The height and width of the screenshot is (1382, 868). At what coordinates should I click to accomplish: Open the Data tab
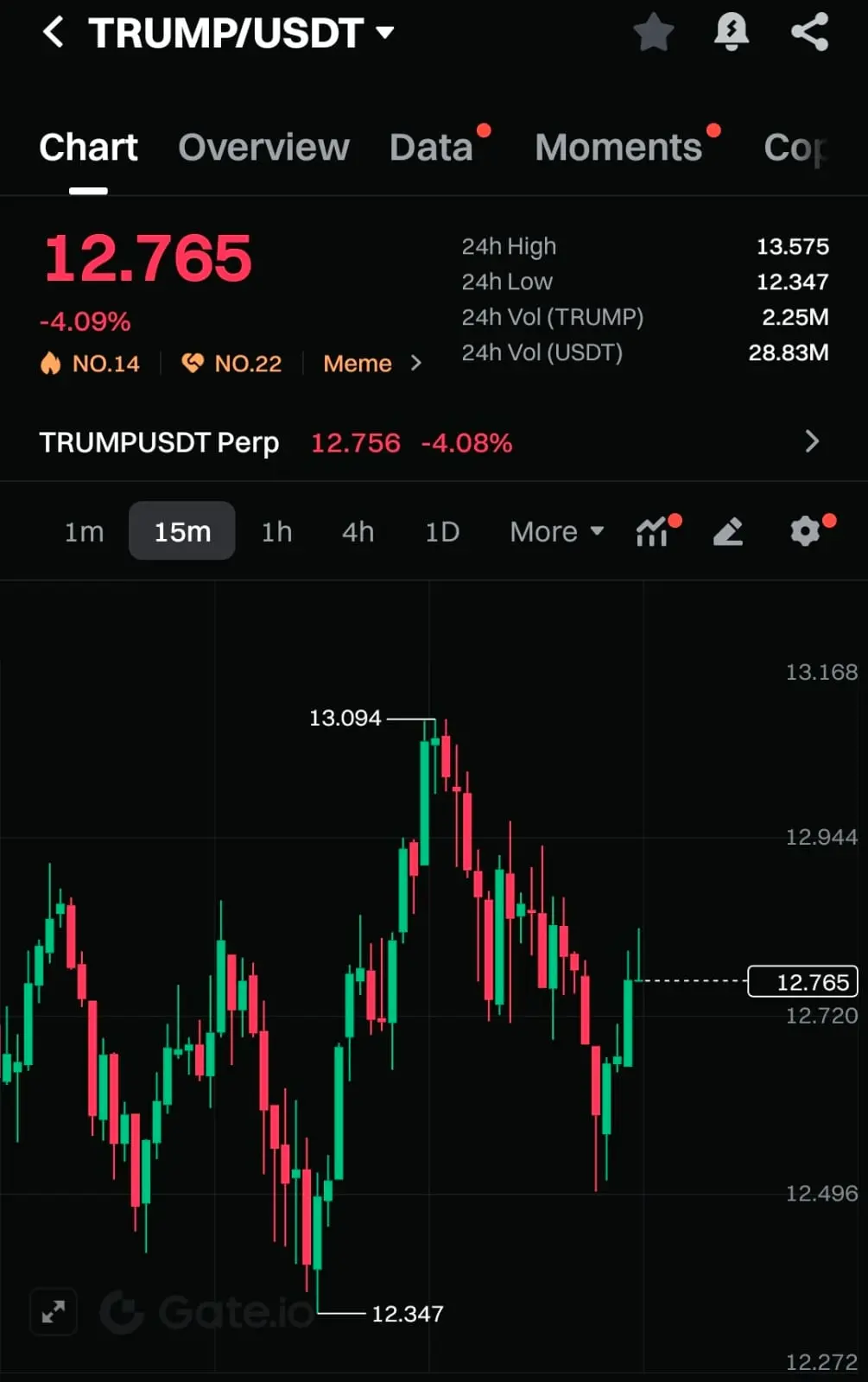click(x=431, y=148)
